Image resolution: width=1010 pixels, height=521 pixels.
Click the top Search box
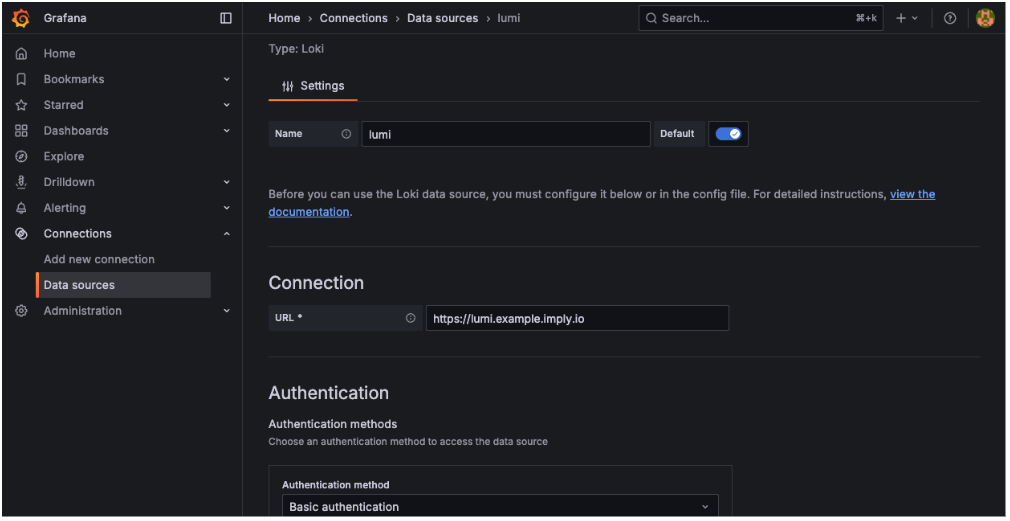coord(761,18)
